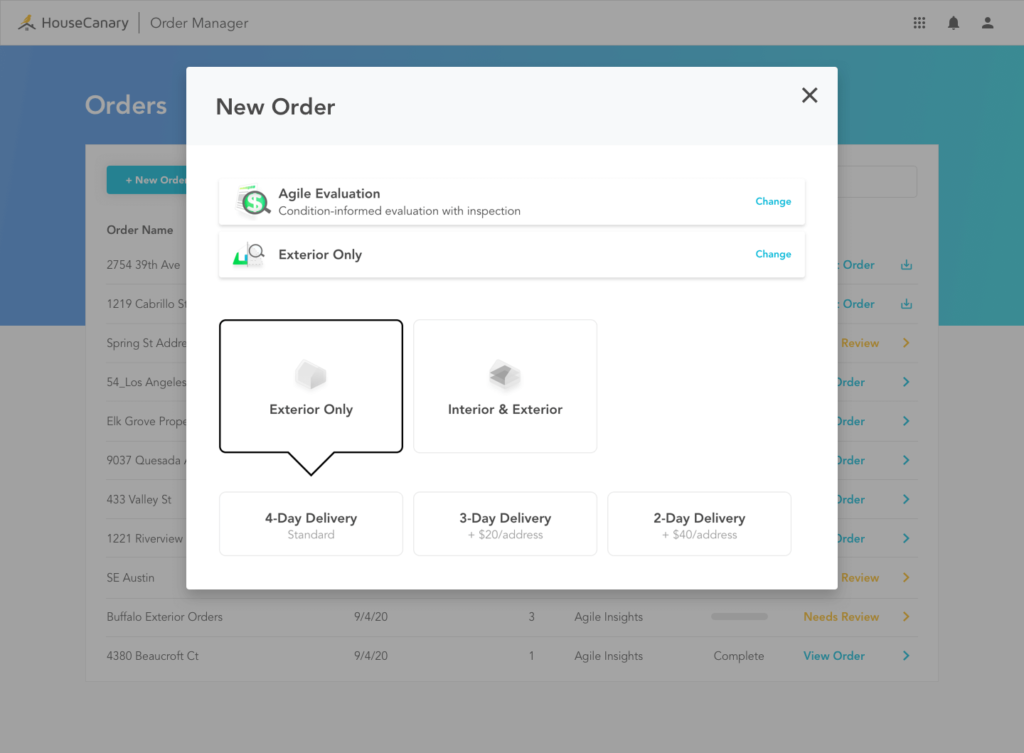Image resolution: width=1024 pixels, height=753 pixels.
Task: Close the New Order dialog
Action: [x=809, y=95]
